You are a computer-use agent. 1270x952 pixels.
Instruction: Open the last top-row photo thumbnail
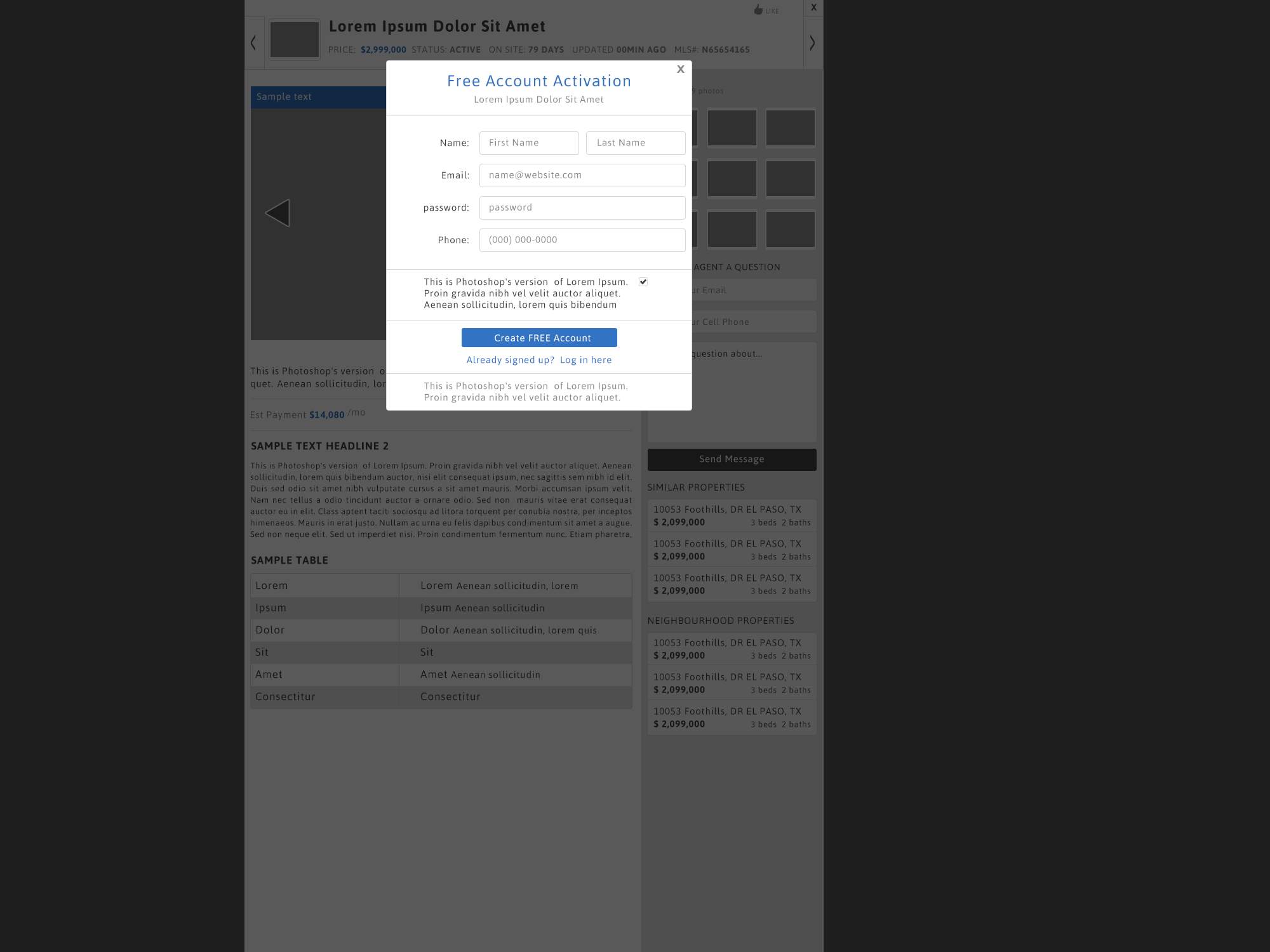click(x=790, y=128)
